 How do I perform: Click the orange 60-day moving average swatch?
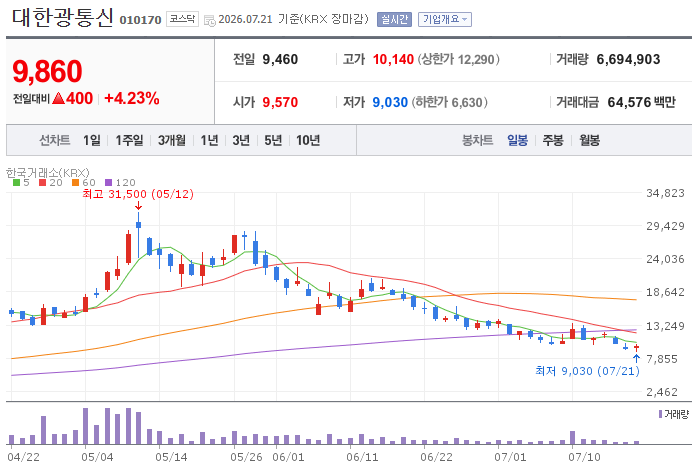[75, 183]
